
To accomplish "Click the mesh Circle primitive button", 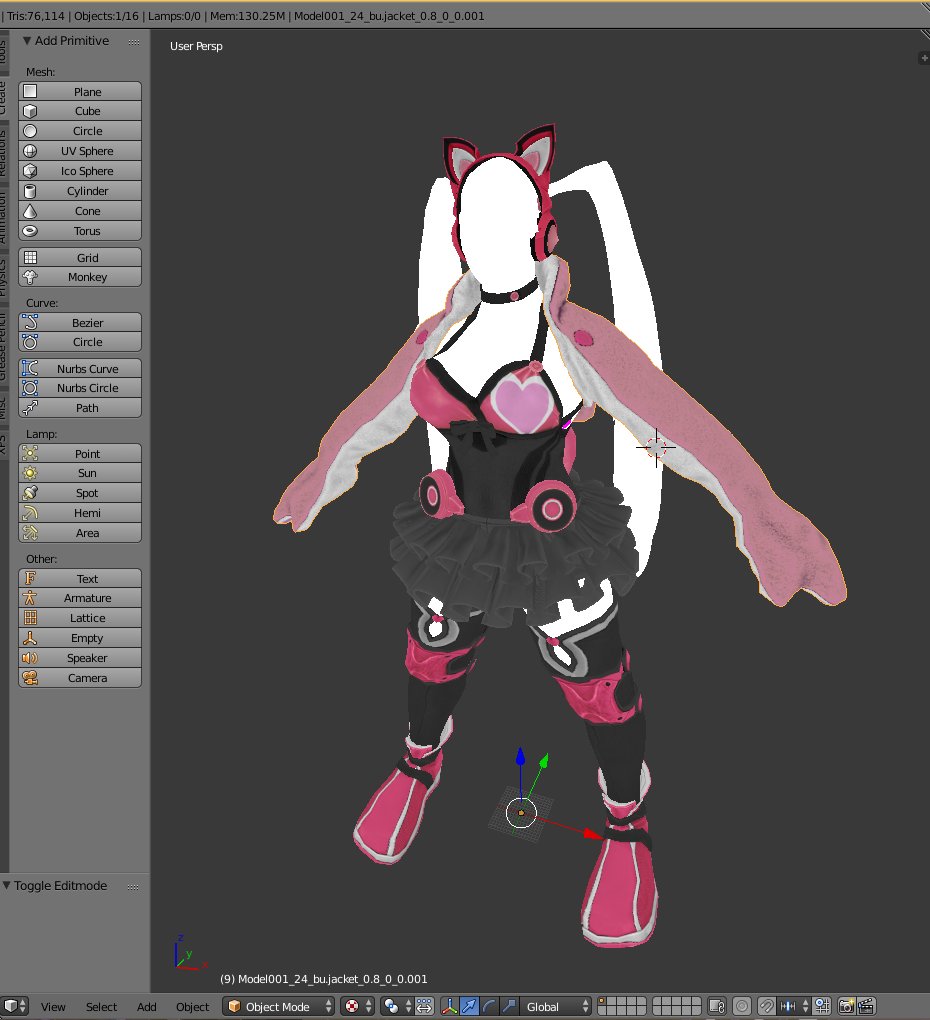I will coord(80,131).
